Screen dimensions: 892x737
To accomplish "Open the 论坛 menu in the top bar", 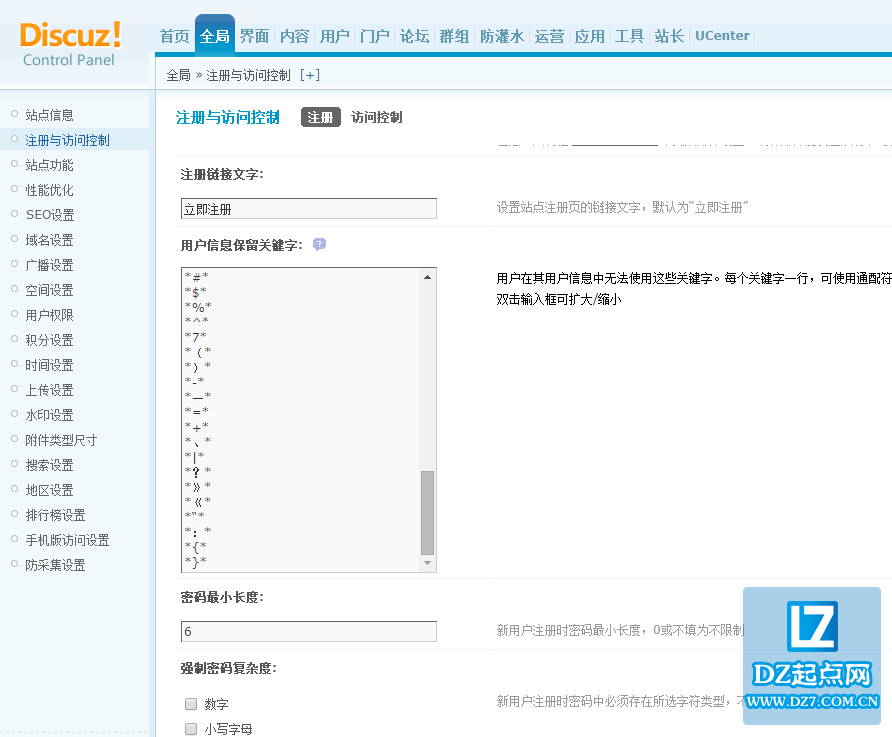I will [414, 35].
